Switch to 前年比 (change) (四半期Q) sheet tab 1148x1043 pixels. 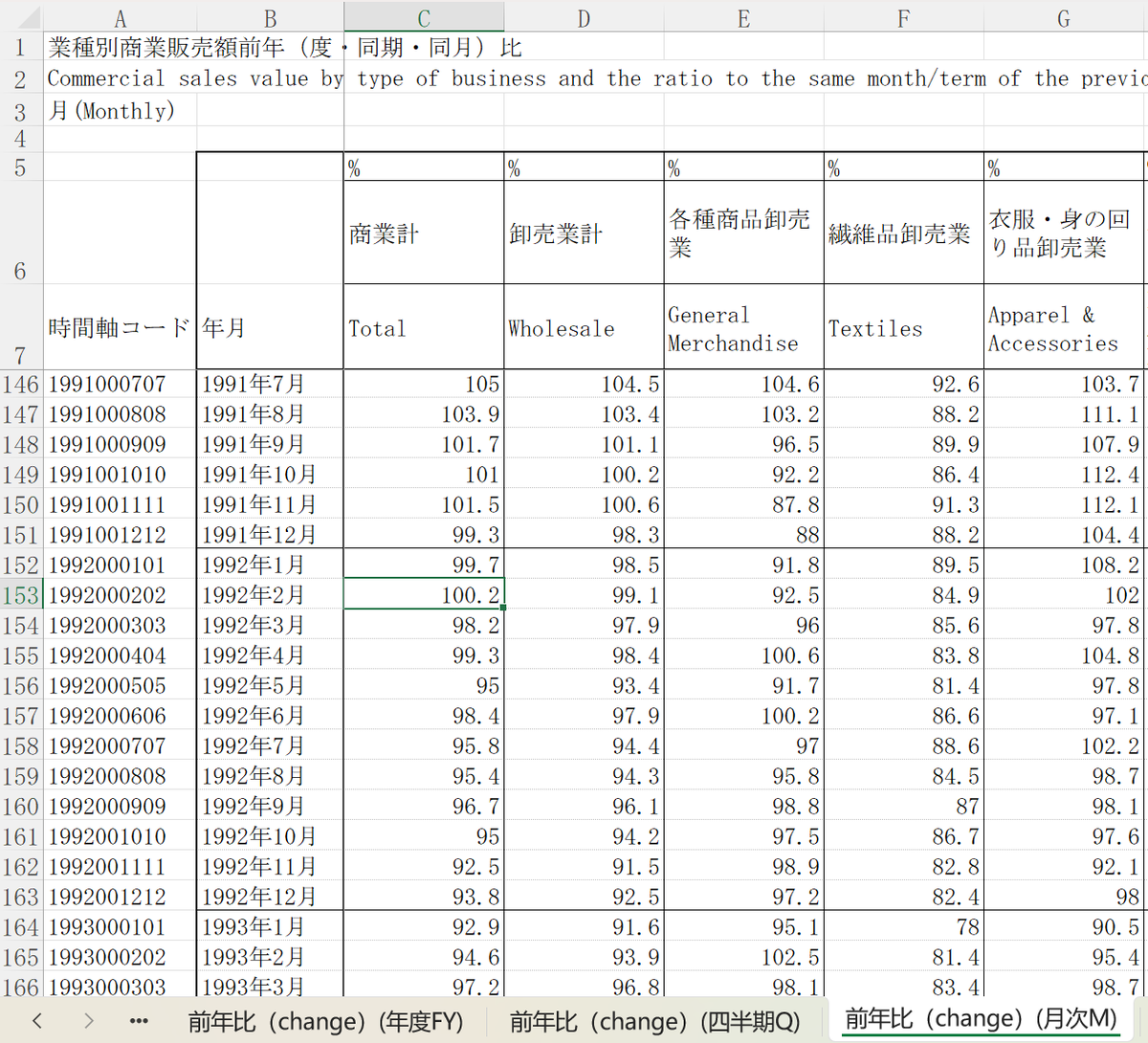(x=654, y=1021)
